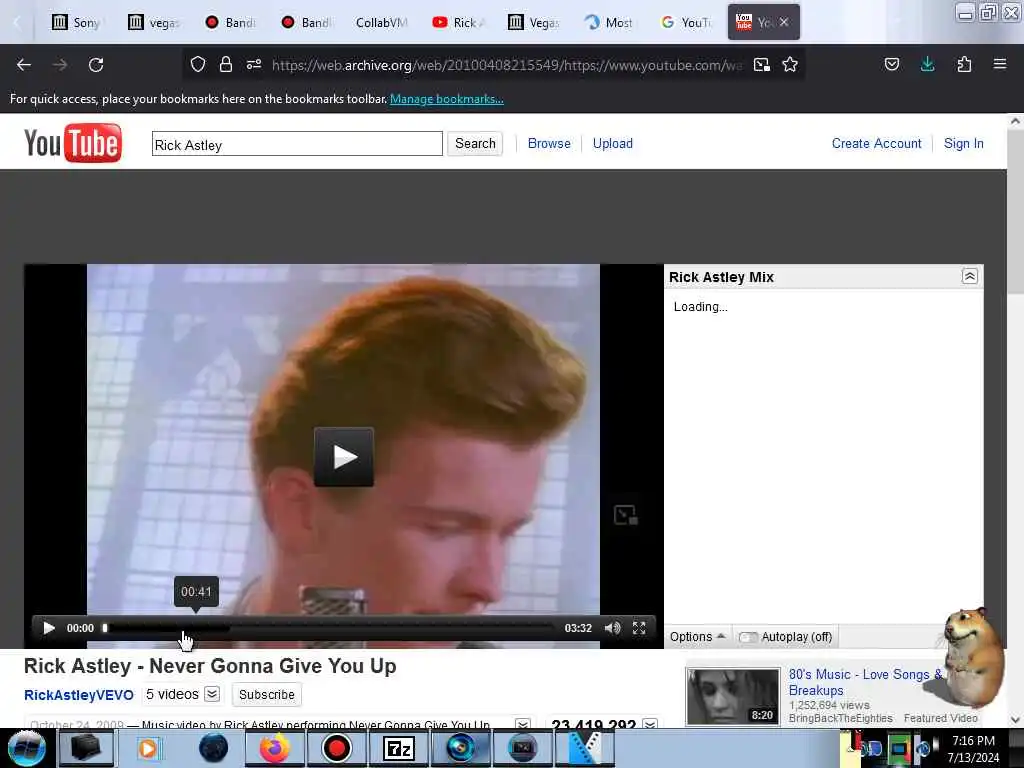Open the Browse link
1024x768 pixels.
click(549, 144)
